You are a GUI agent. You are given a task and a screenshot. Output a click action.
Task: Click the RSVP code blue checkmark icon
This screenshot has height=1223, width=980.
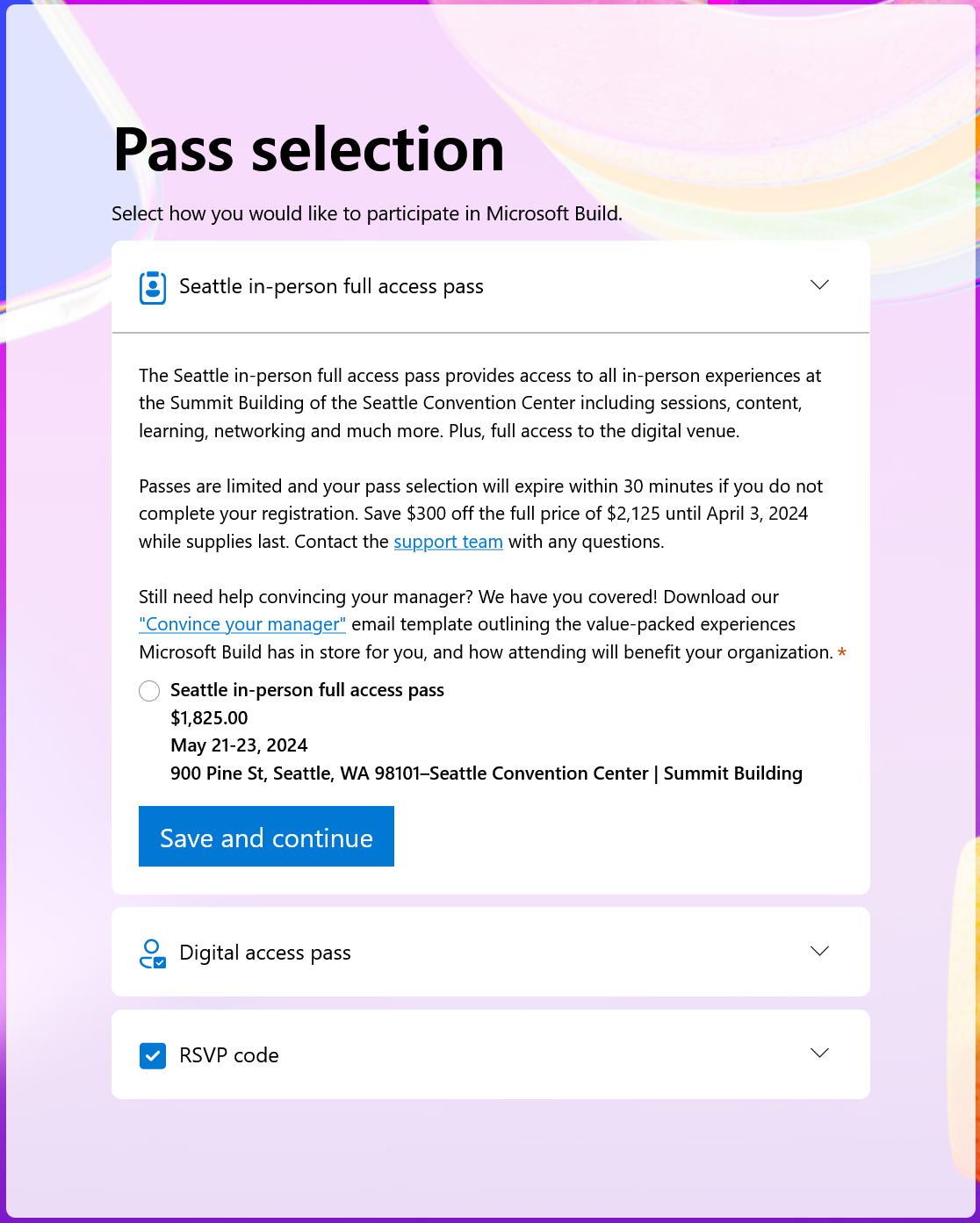coord(152,1055)
